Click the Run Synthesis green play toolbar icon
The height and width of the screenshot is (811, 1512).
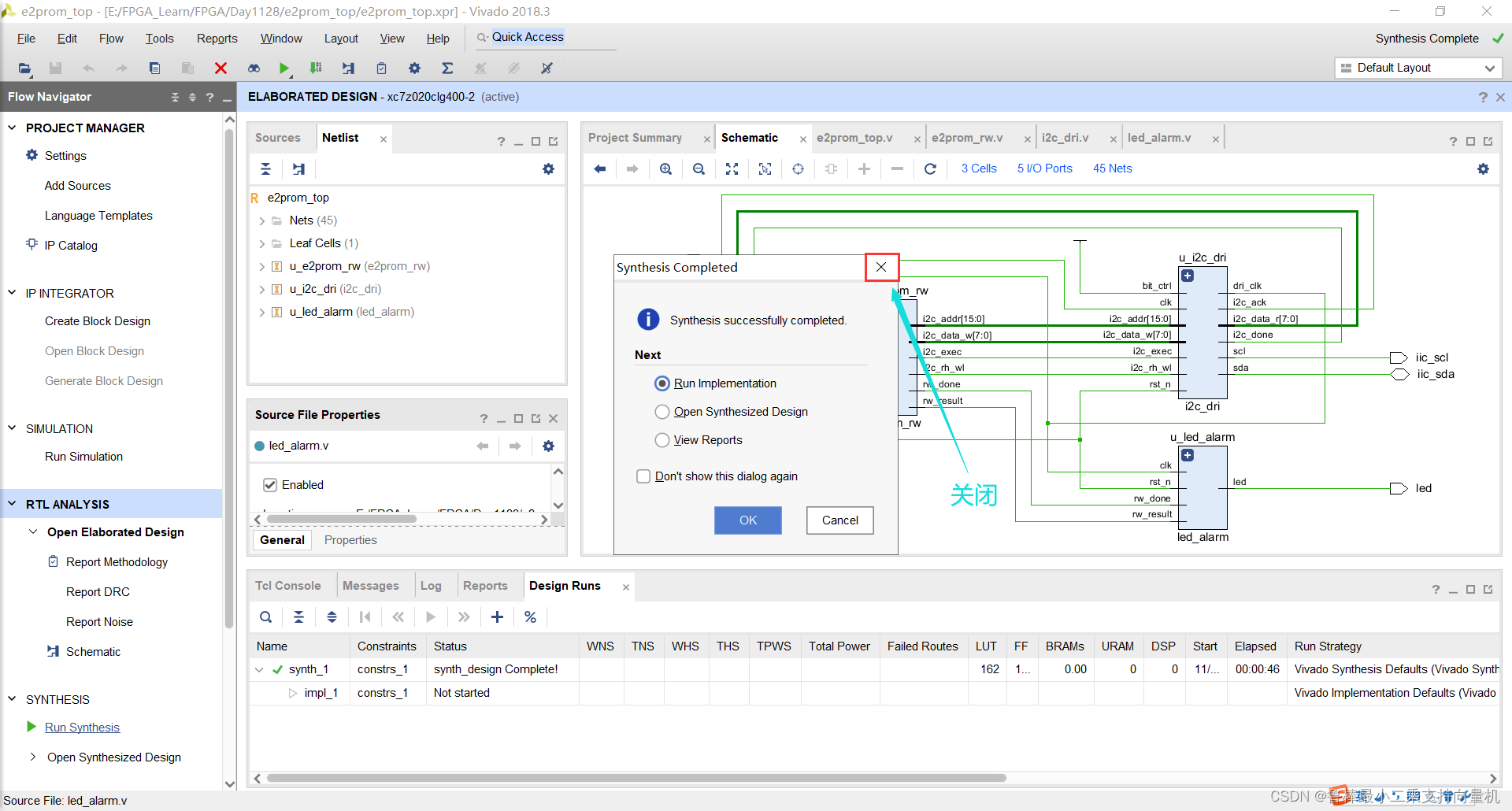coord(284,69)
